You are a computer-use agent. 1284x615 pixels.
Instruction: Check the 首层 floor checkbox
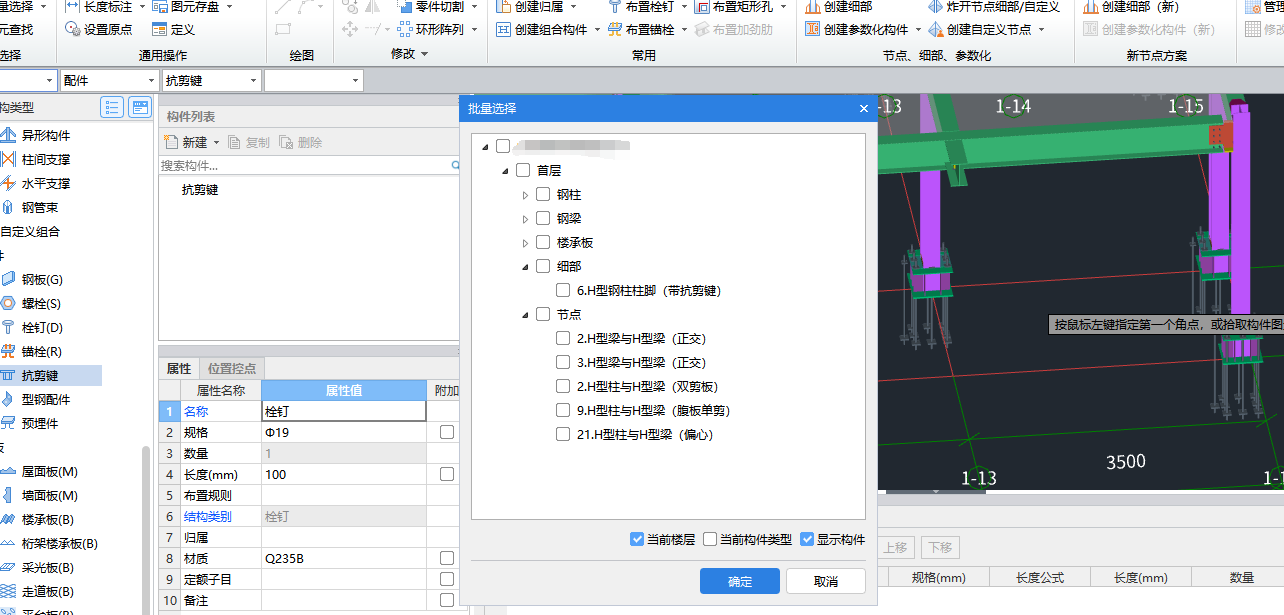click(523, 171)
